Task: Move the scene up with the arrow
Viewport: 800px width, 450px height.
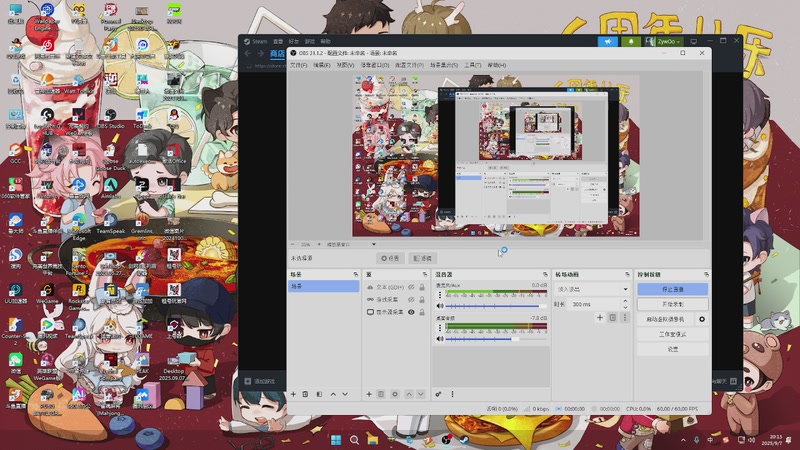Action: point(333,394)
